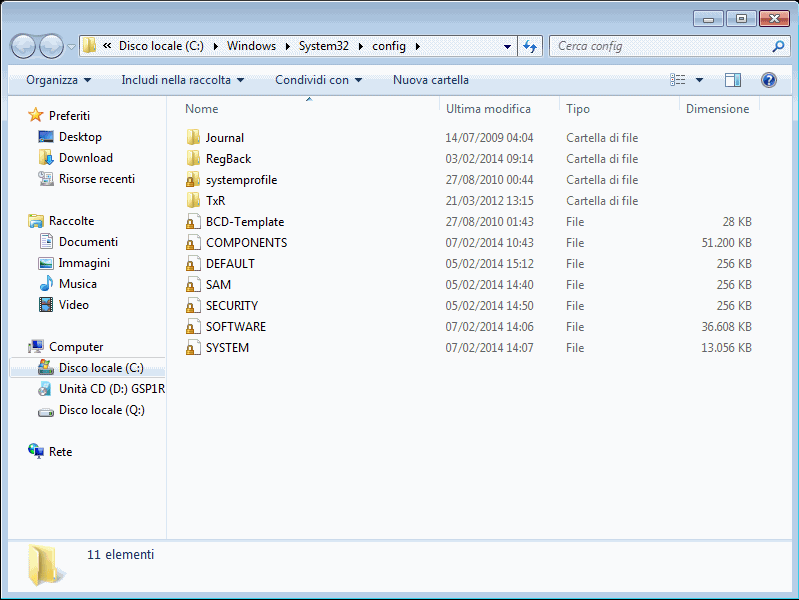The height and width of the screenshot is (600, 799).
Task: Open Includi nella raccolta menu
Action: pyautogui.click(x=182, y=80)
